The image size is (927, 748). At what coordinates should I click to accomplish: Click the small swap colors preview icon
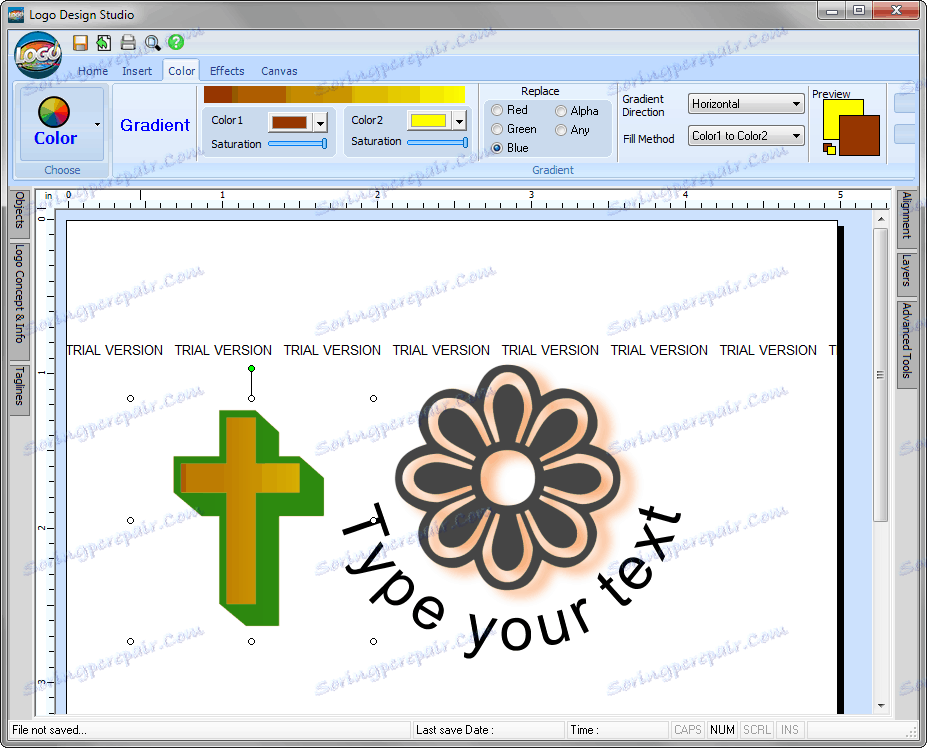point(829,148)
